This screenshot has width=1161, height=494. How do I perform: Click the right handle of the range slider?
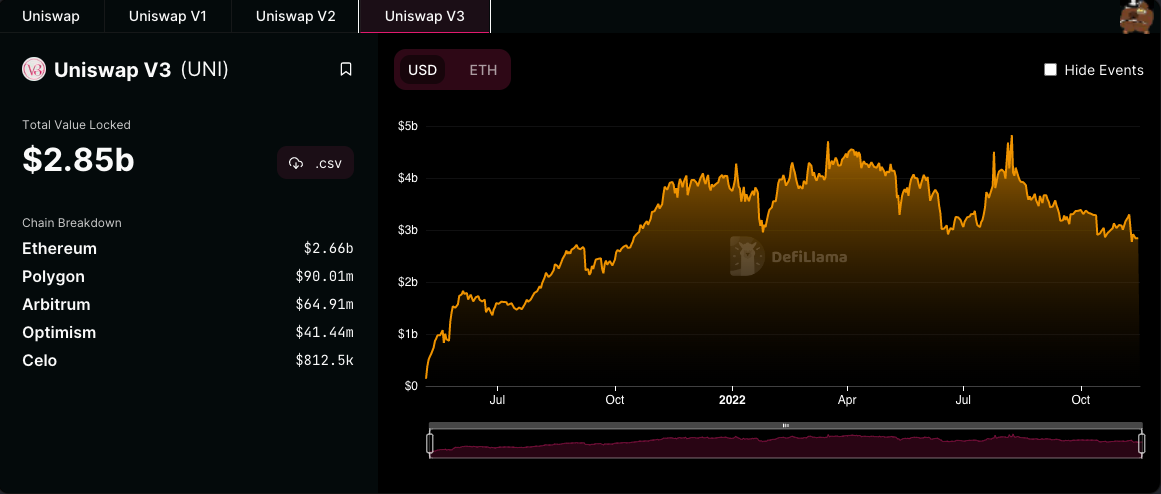[1141, 444]
